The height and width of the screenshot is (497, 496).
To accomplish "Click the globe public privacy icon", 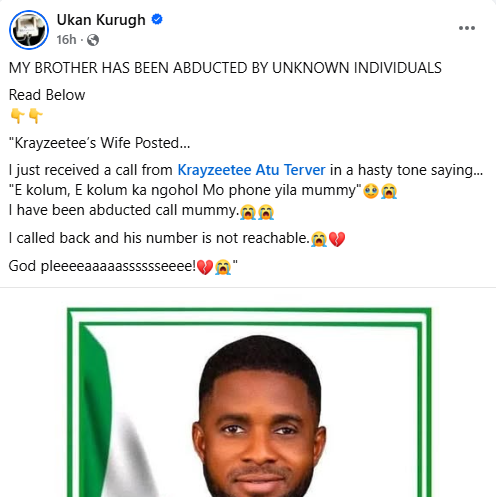I will 93,40.
